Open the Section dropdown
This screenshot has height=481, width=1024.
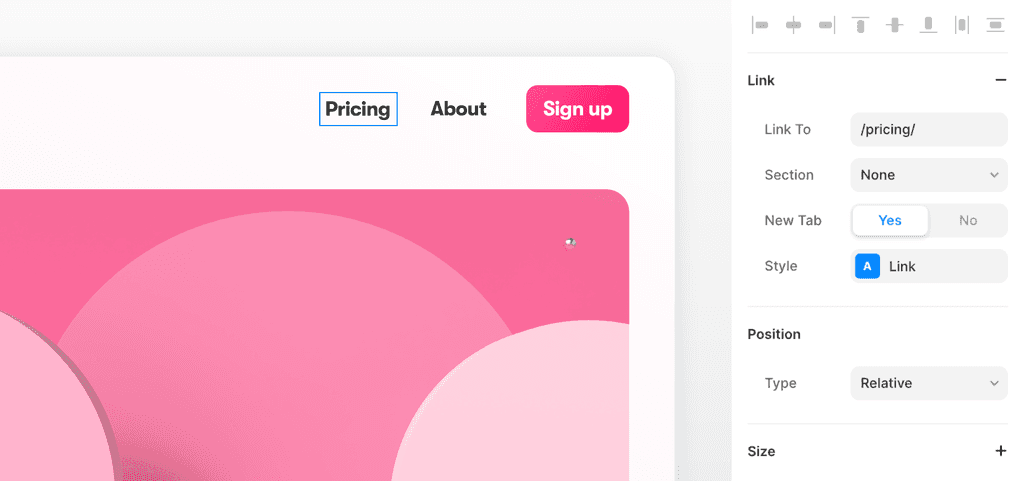point(929,175)
